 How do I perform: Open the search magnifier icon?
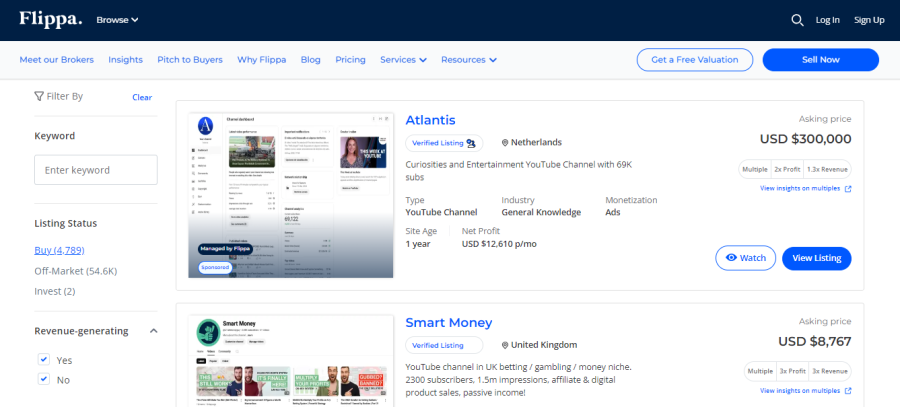point(797,20)
